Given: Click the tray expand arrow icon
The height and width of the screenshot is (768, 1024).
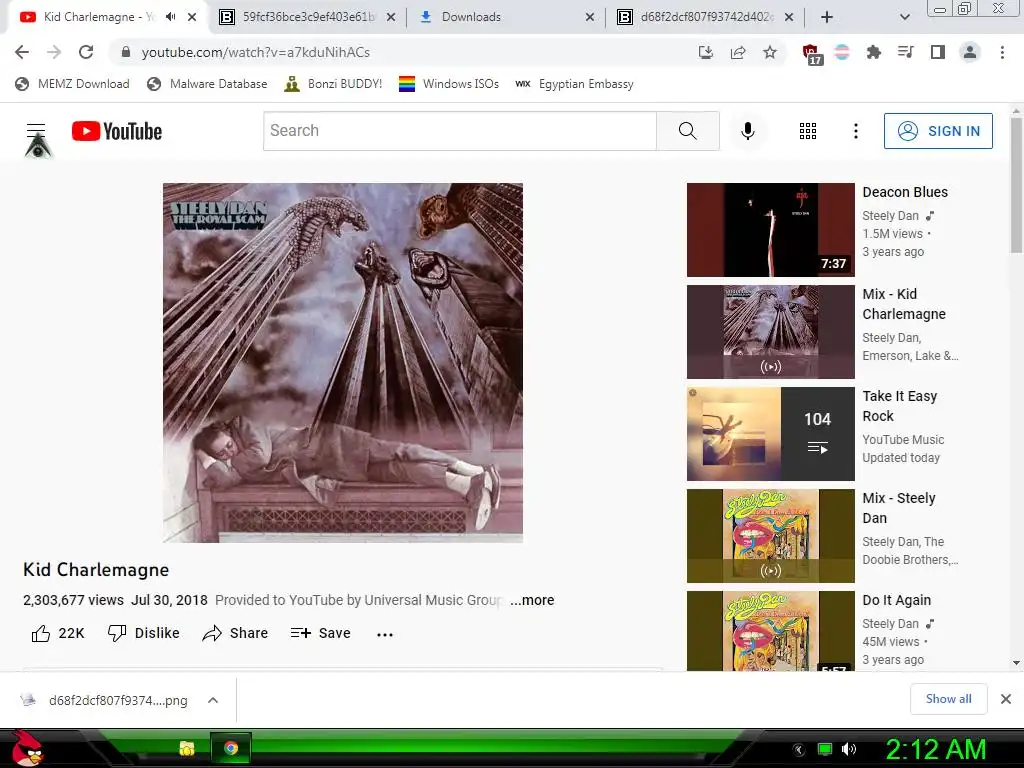Looking at the screenshot, I should point(798,750).
